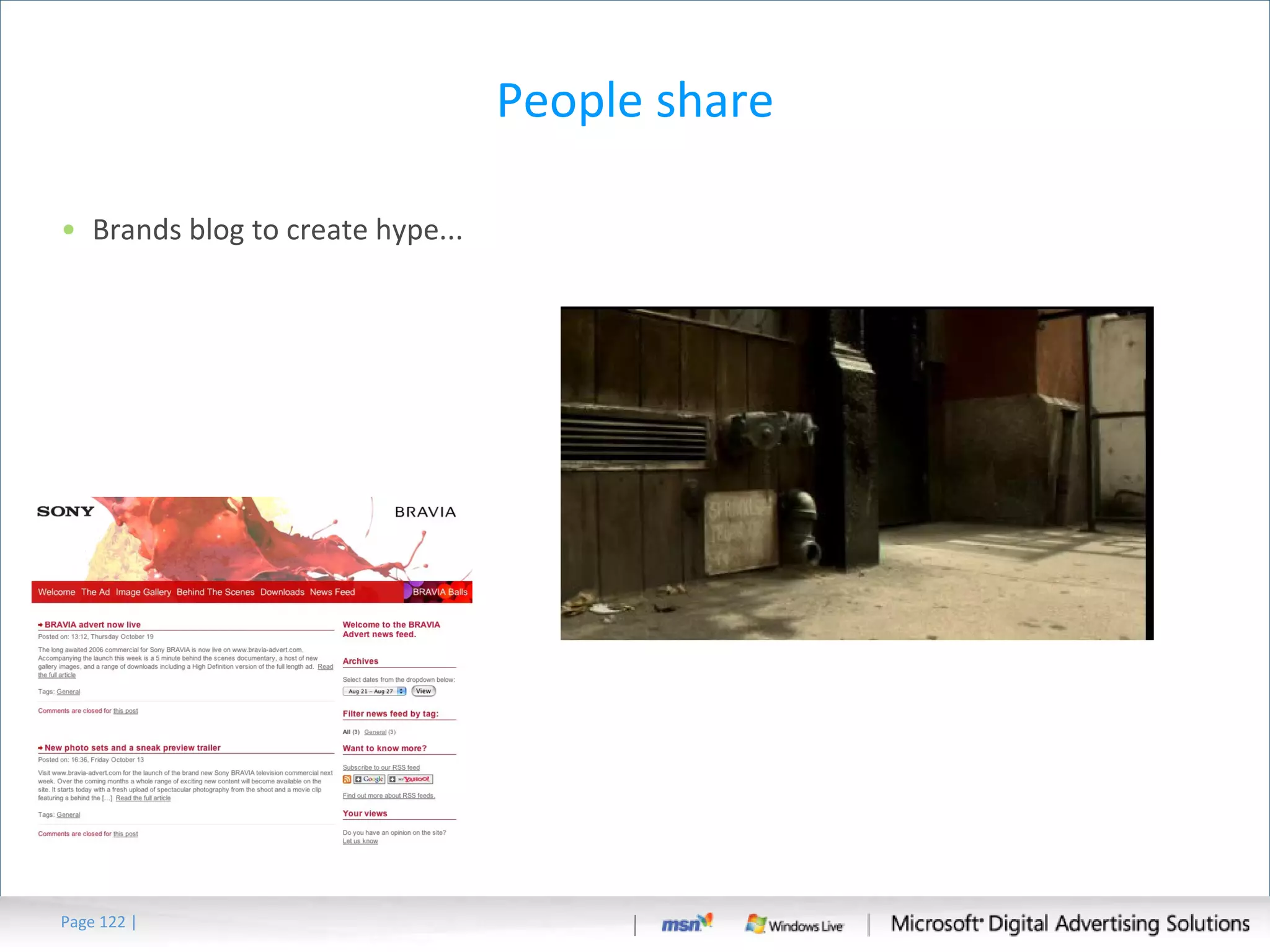Click Posted on: 16:36, Friday October 13
The image size is (1270, 952).
point(91,760)
